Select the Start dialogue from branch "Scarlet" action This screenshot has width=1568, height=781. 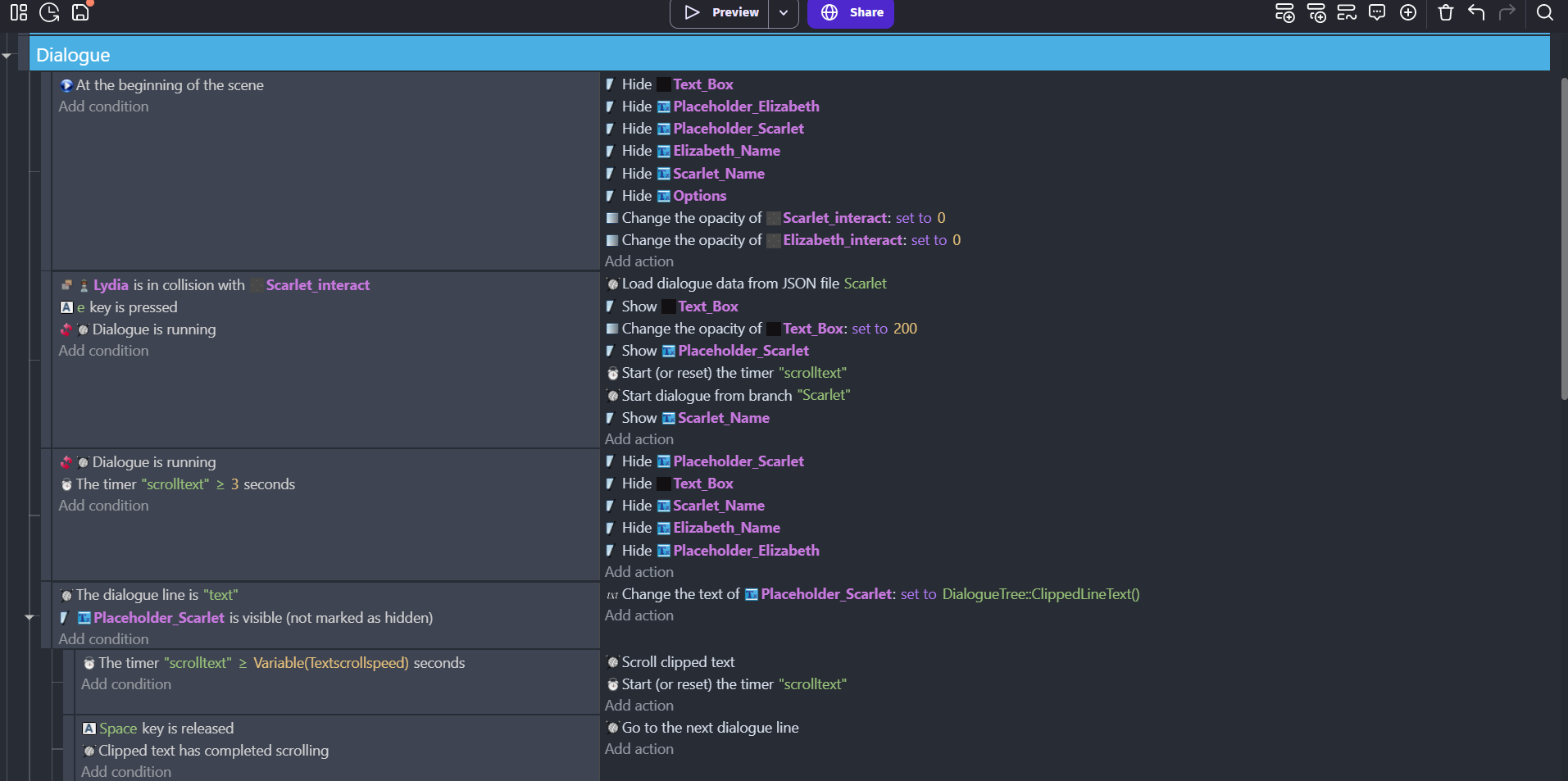[x=728, y=396]
